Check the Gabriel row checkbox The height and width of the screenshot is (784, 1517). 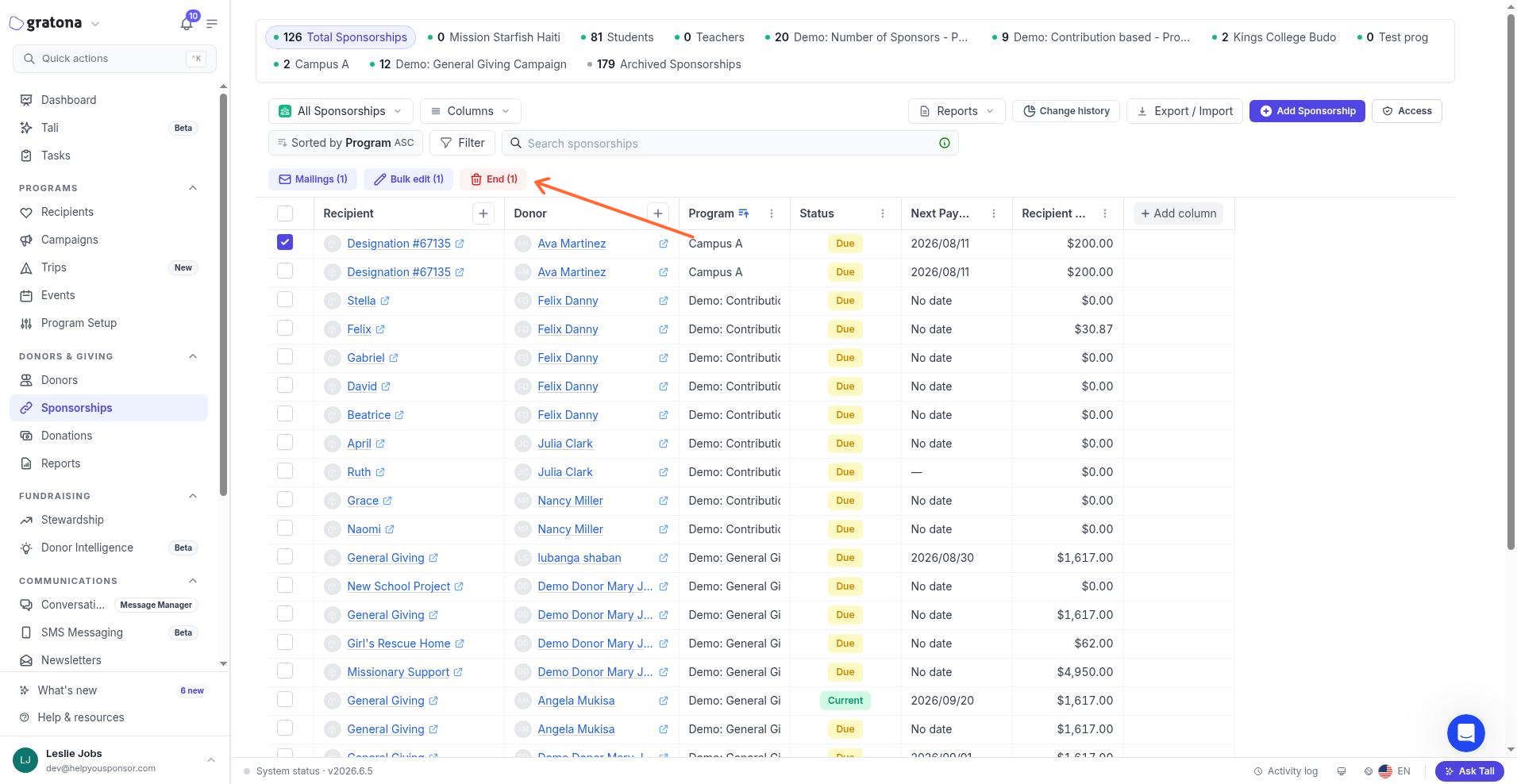285,356
